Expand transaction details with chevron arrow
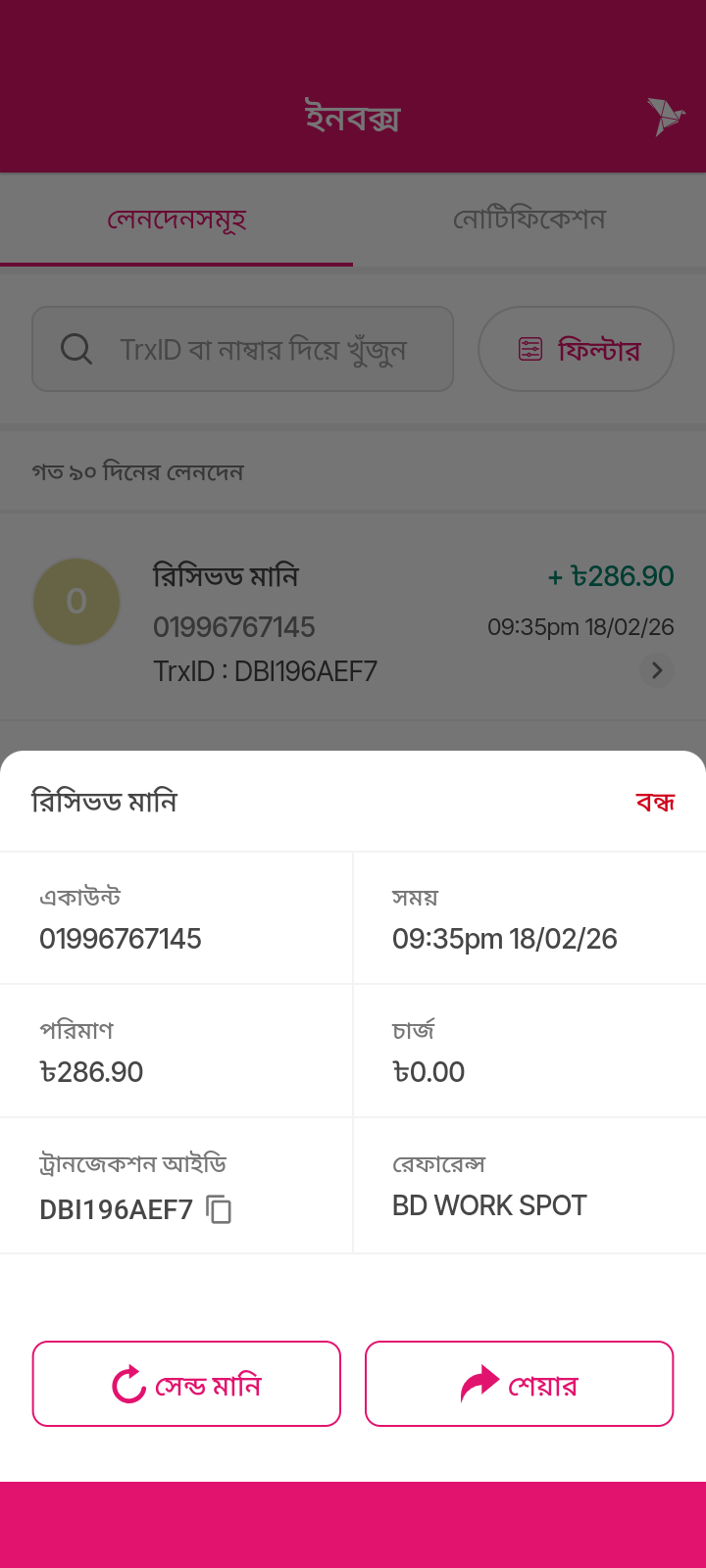706x1568 pixels. (657, 670)
